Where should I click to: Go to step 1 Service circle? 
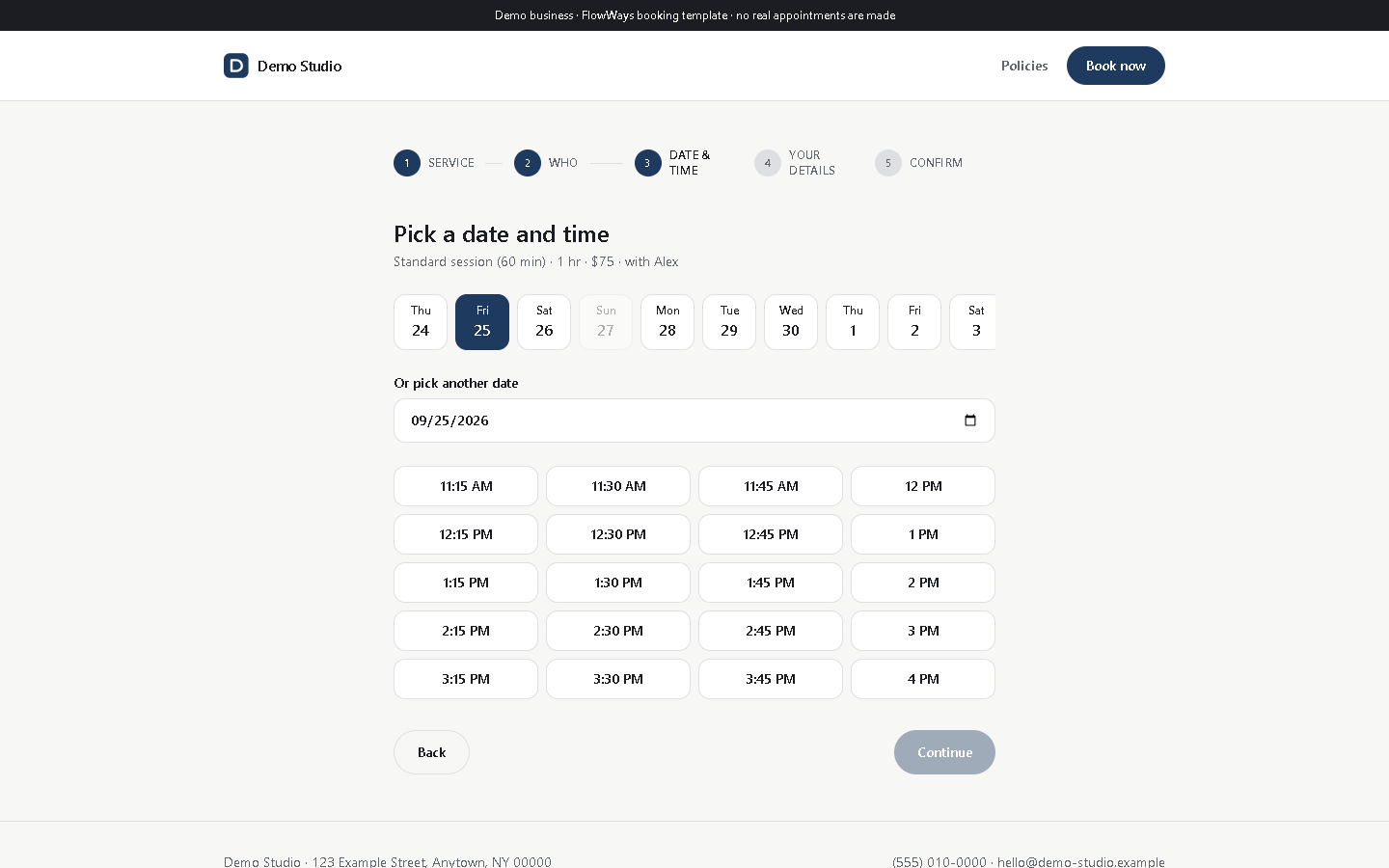click(407, 163)
